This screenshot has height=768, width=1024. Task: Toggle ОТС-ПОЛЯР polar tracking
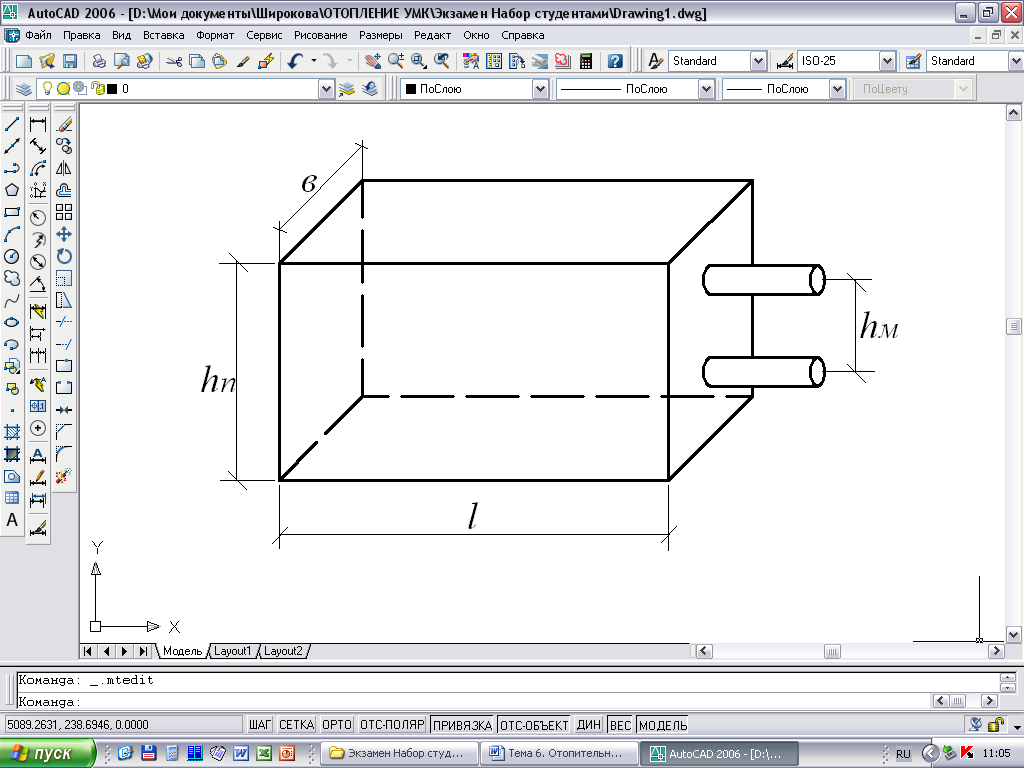pos(392,725)
